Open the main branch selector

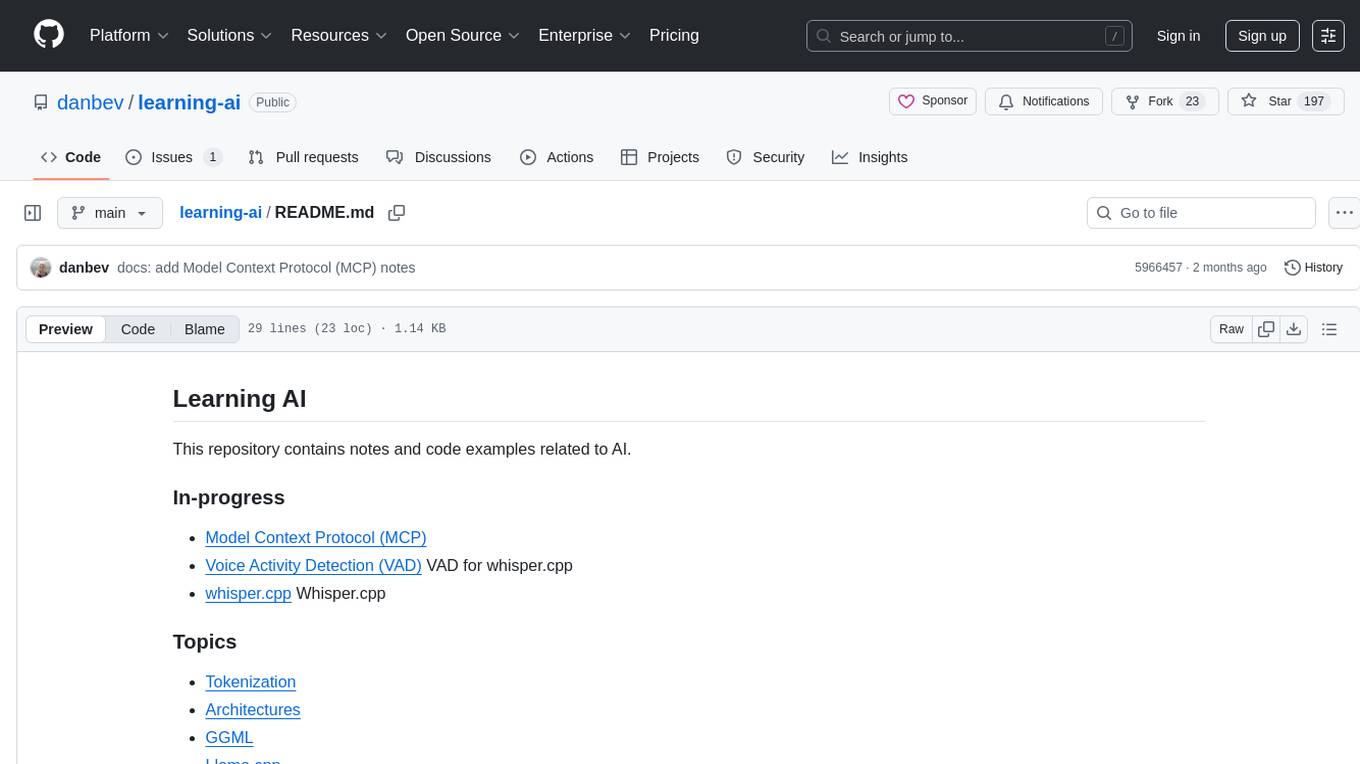point(110,213)
